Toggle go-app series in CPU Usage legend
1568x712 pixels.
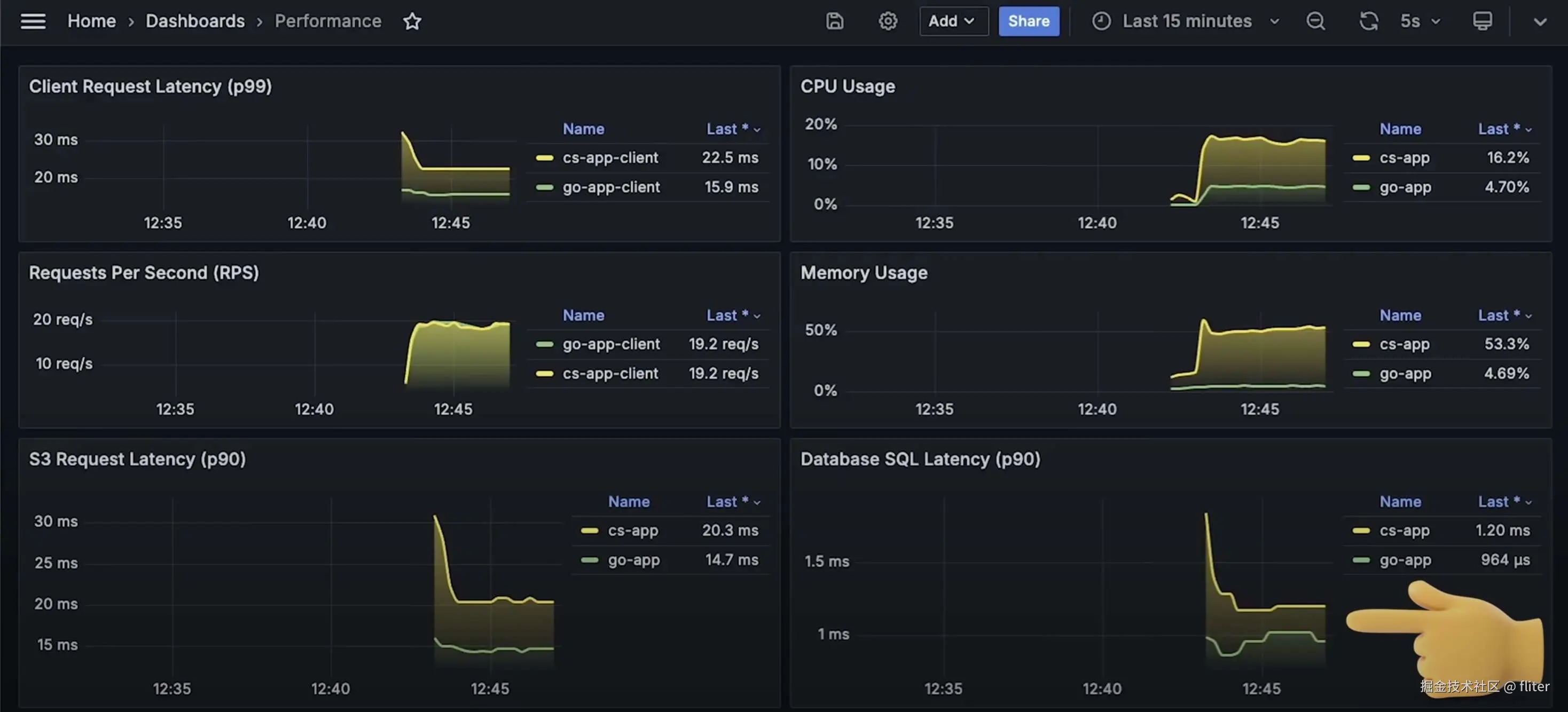1405,187
